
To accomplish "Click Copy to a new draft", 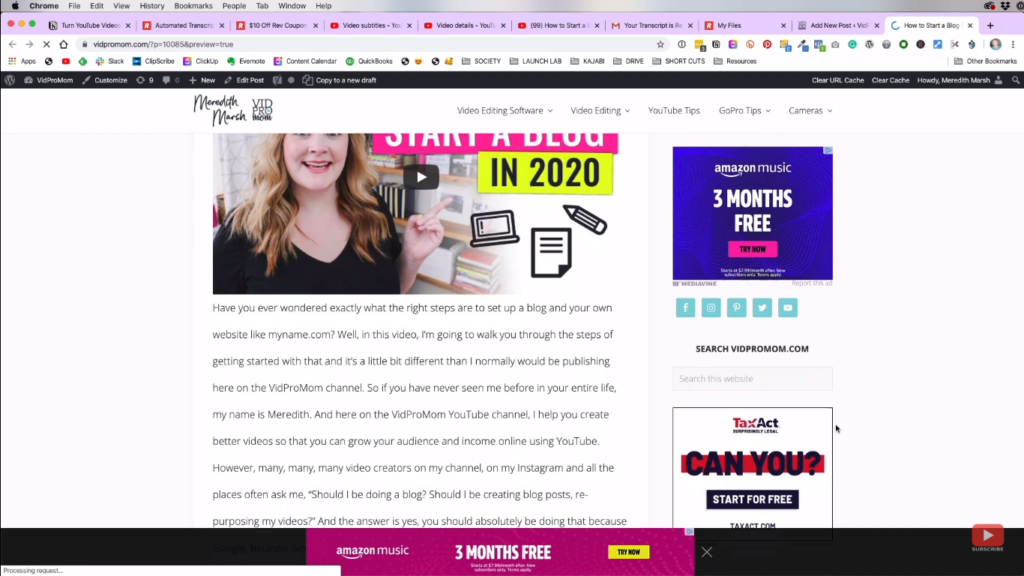I will [340, 80].
